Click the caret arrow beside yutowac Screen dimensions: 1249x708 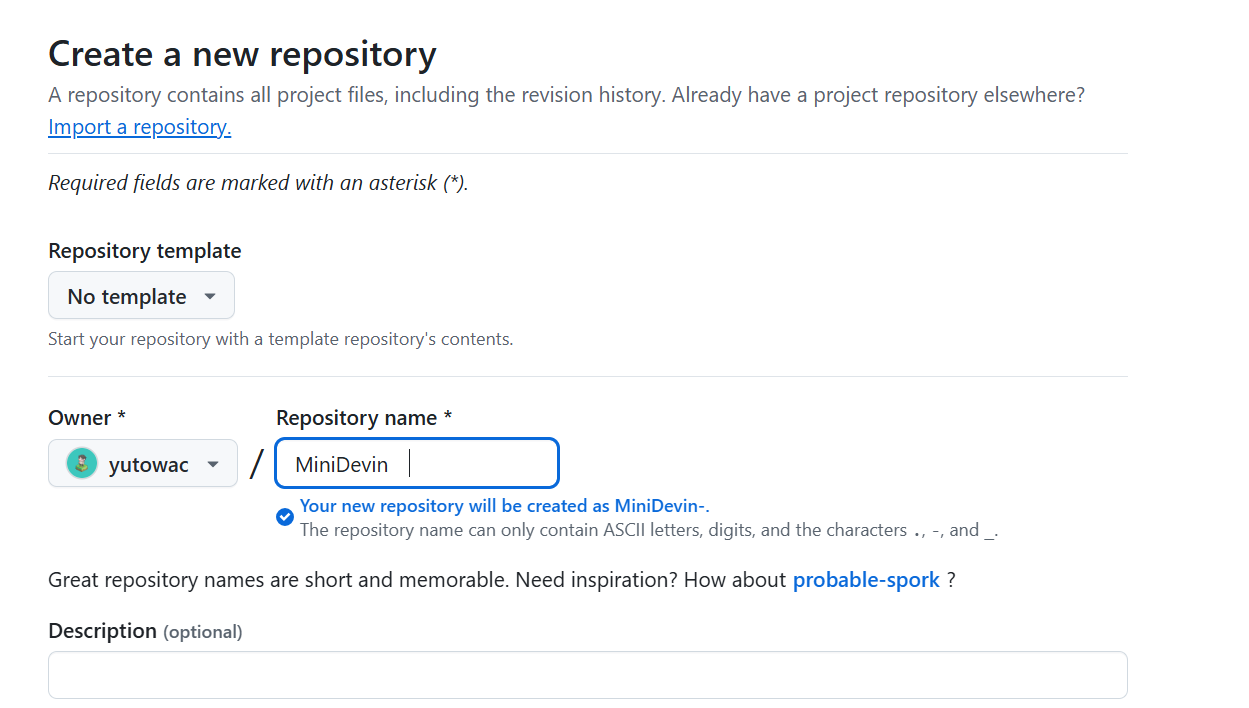click(213, 465)
